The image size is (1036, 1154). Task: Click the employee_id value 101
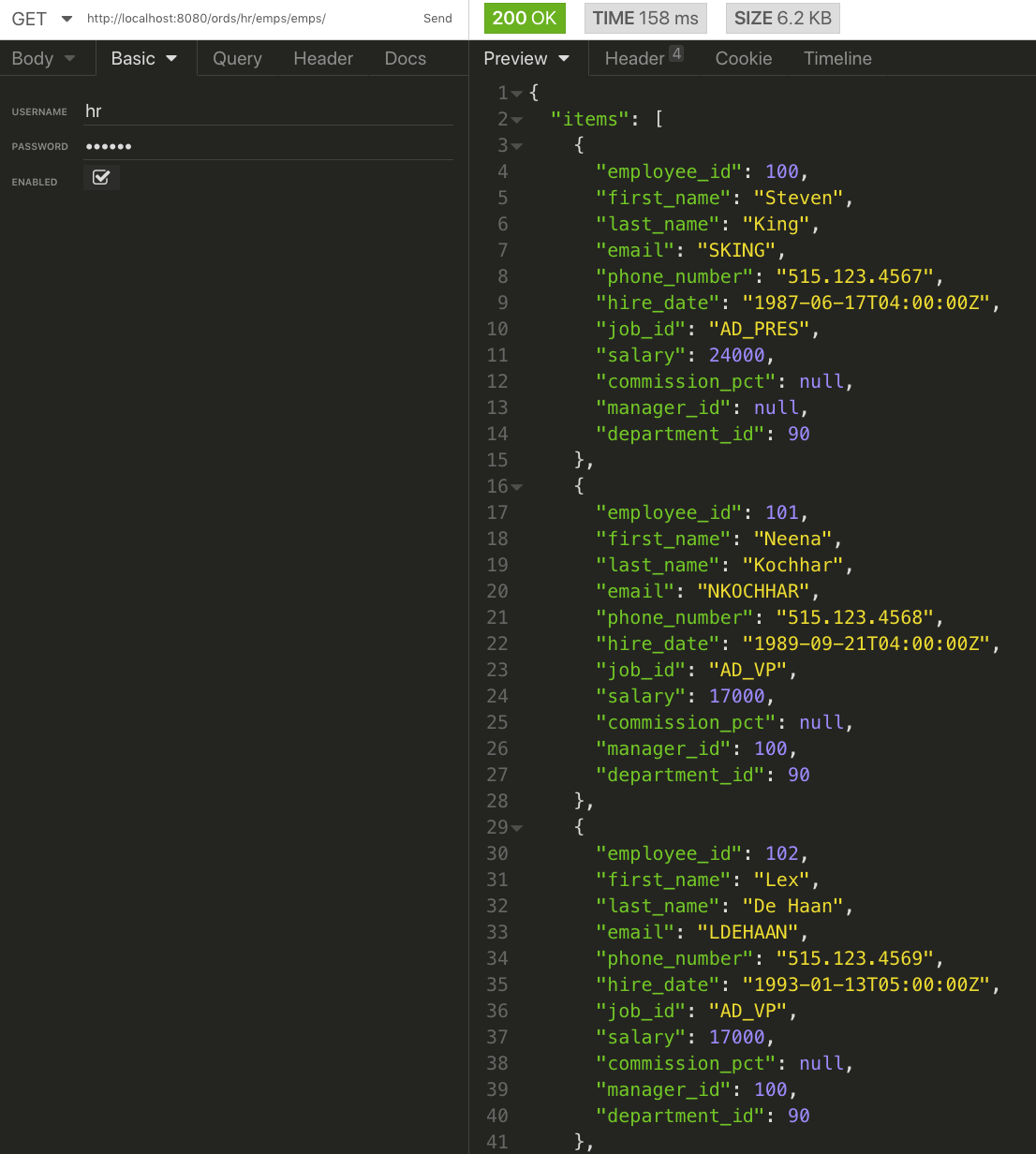[782, 512]
